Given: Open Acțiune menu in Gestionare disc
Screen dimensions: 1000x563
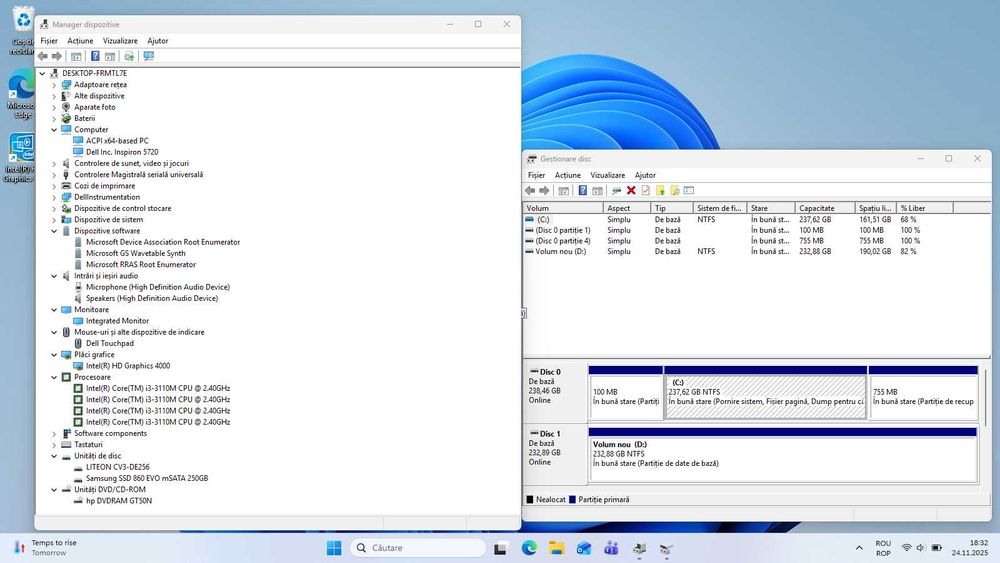Looking at the screenshot, I should (568, 175).
